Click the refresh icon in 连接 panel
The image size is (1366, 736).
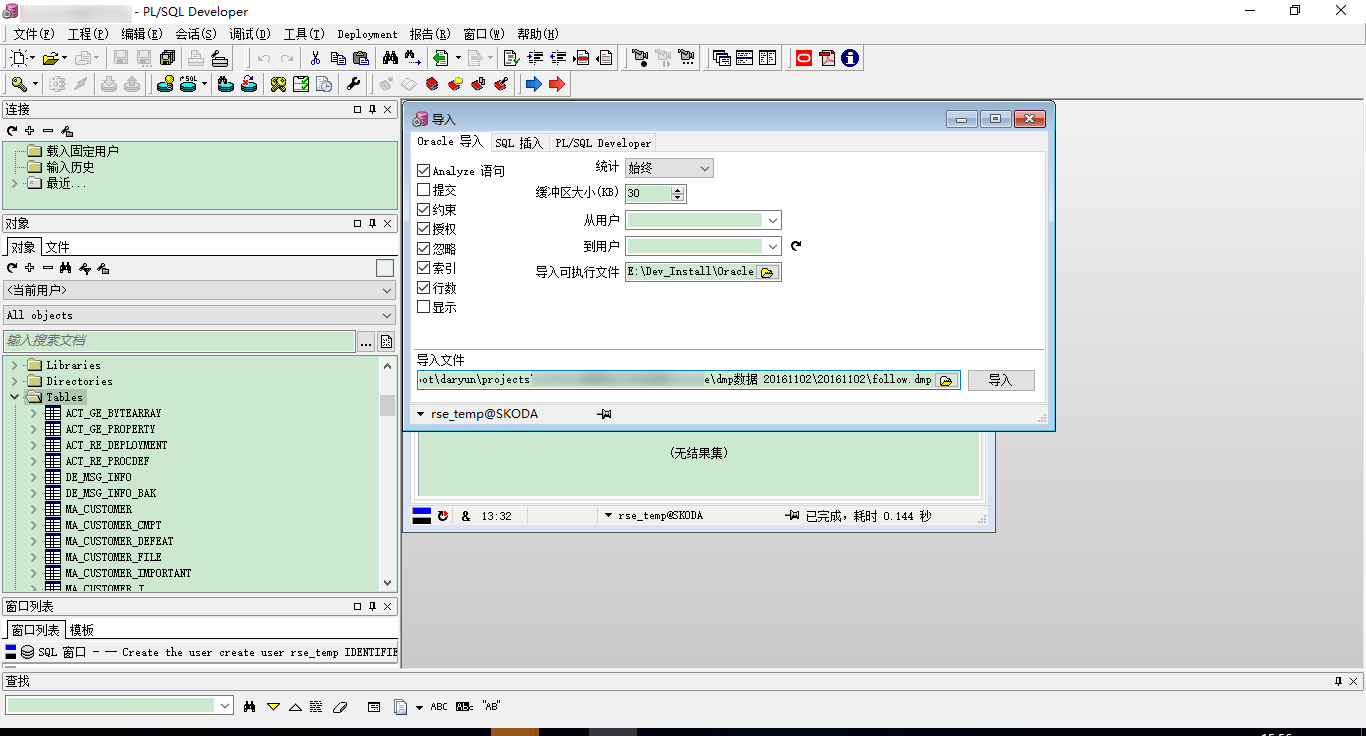pos(12,131)
